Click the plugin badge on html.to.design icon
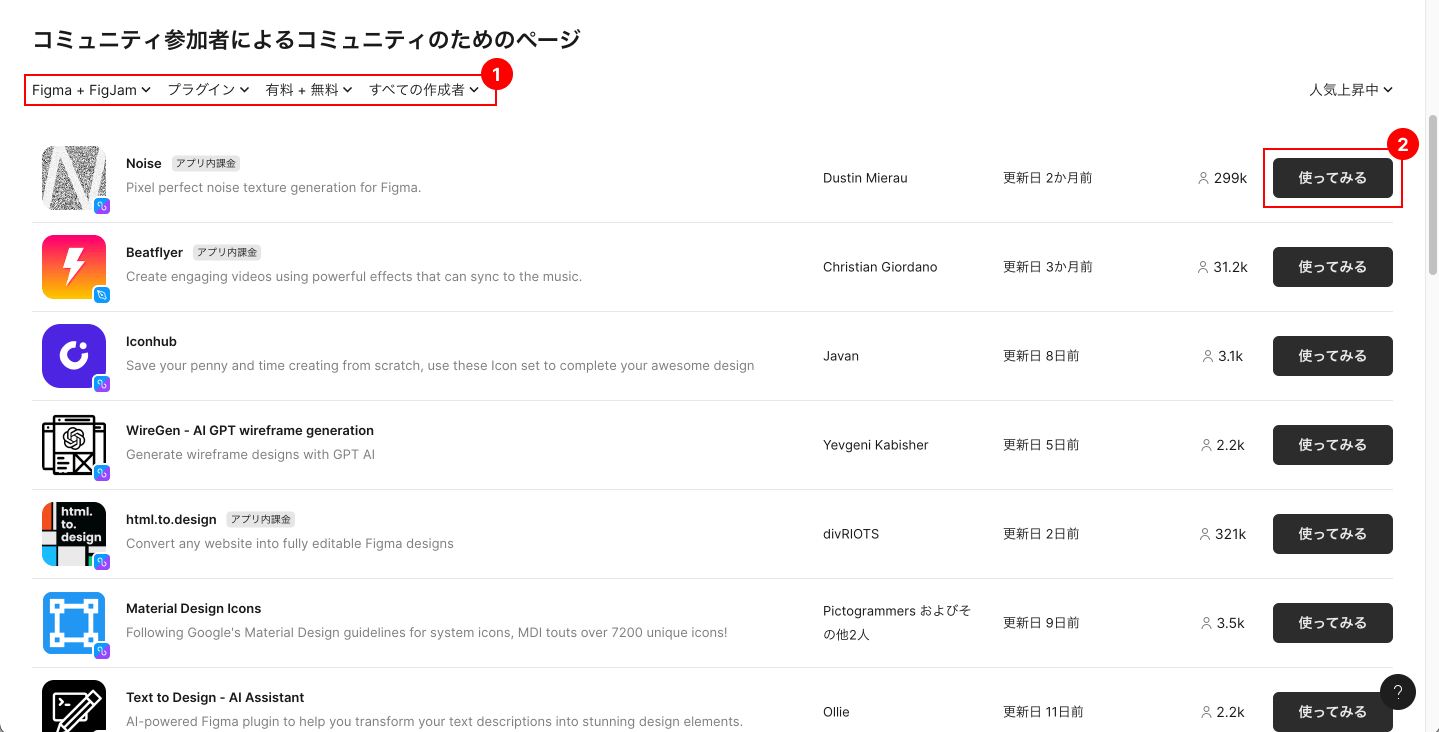Screen dimensions: 1439x732 point(101,562)
